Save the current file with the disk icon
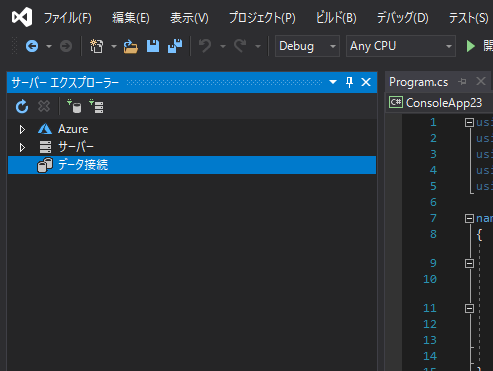This screenshot has height=371, width=493. pyautogui.click(x=153, y=46)
